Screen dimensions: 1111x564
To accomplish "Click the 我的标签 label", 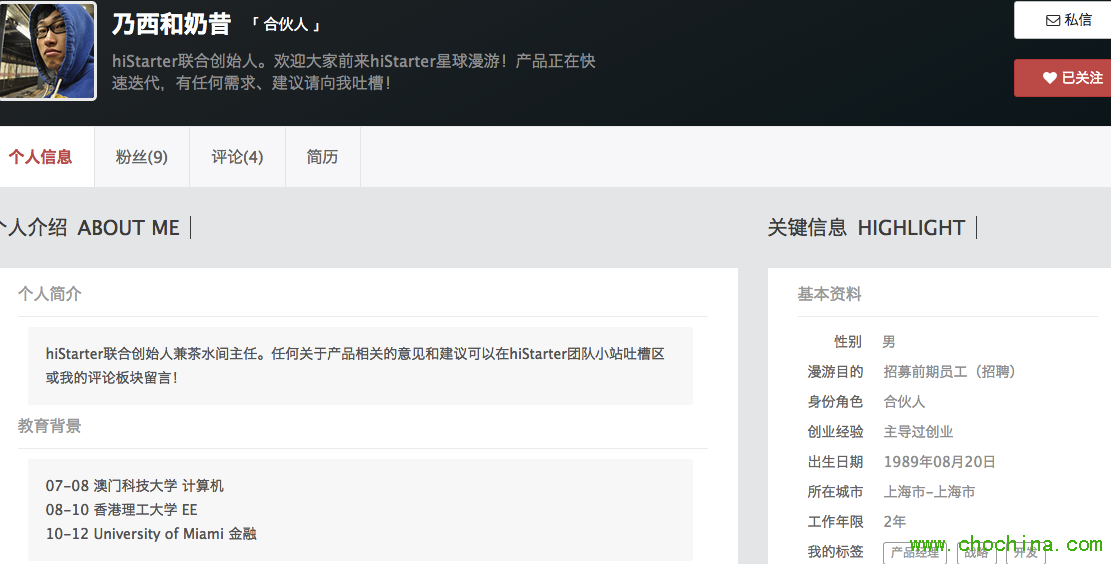I will (x=835, y=551).
